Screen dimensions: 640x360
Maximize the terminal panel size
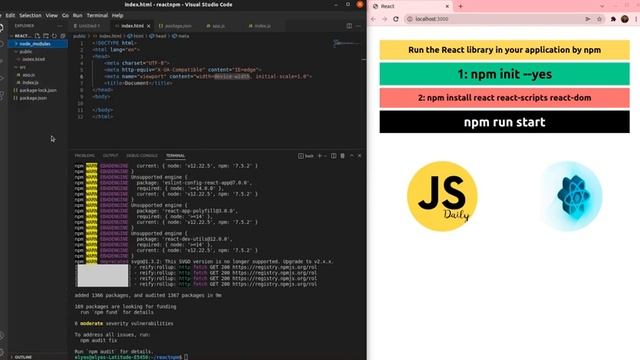pyautogui.click(x=351, y=156)
